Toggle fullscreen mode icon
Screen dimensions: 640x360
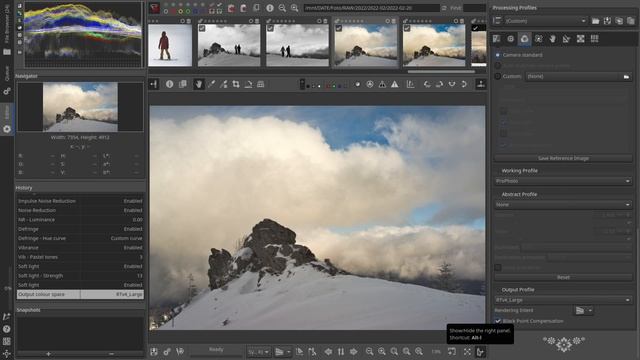pos(467,351)
